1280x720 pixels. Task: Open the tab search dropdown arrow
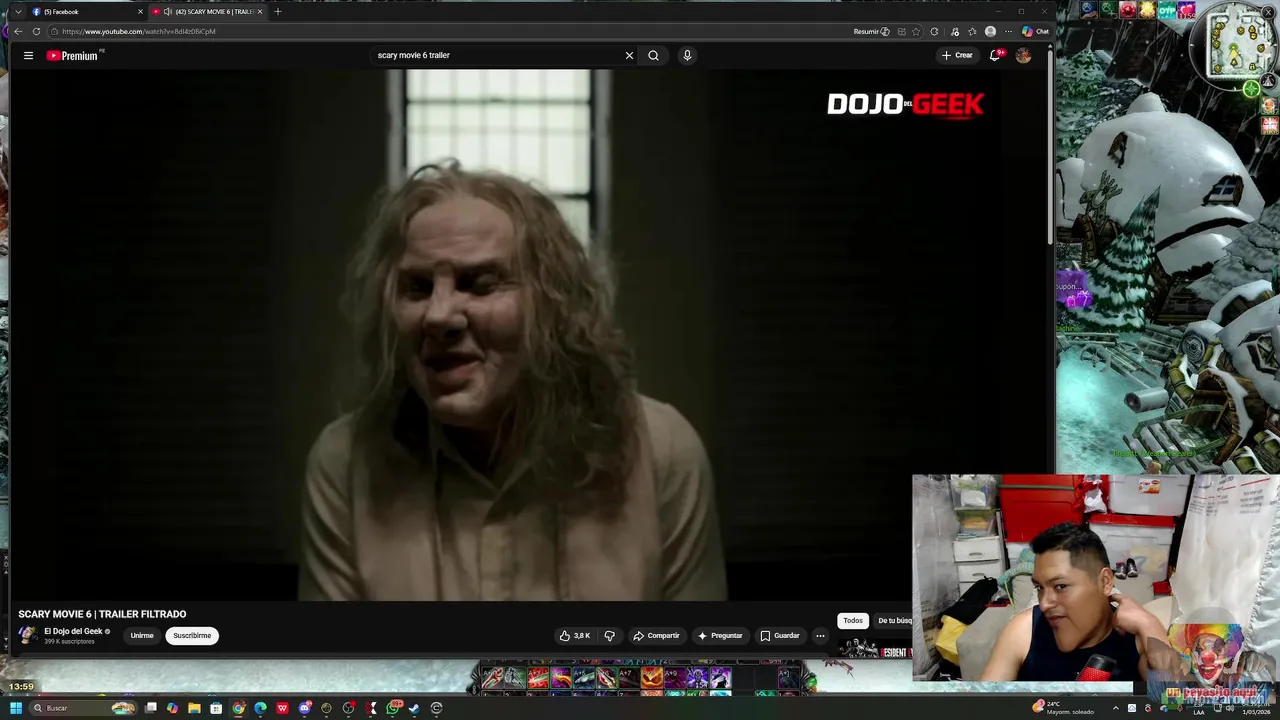[x=18, y=12]
